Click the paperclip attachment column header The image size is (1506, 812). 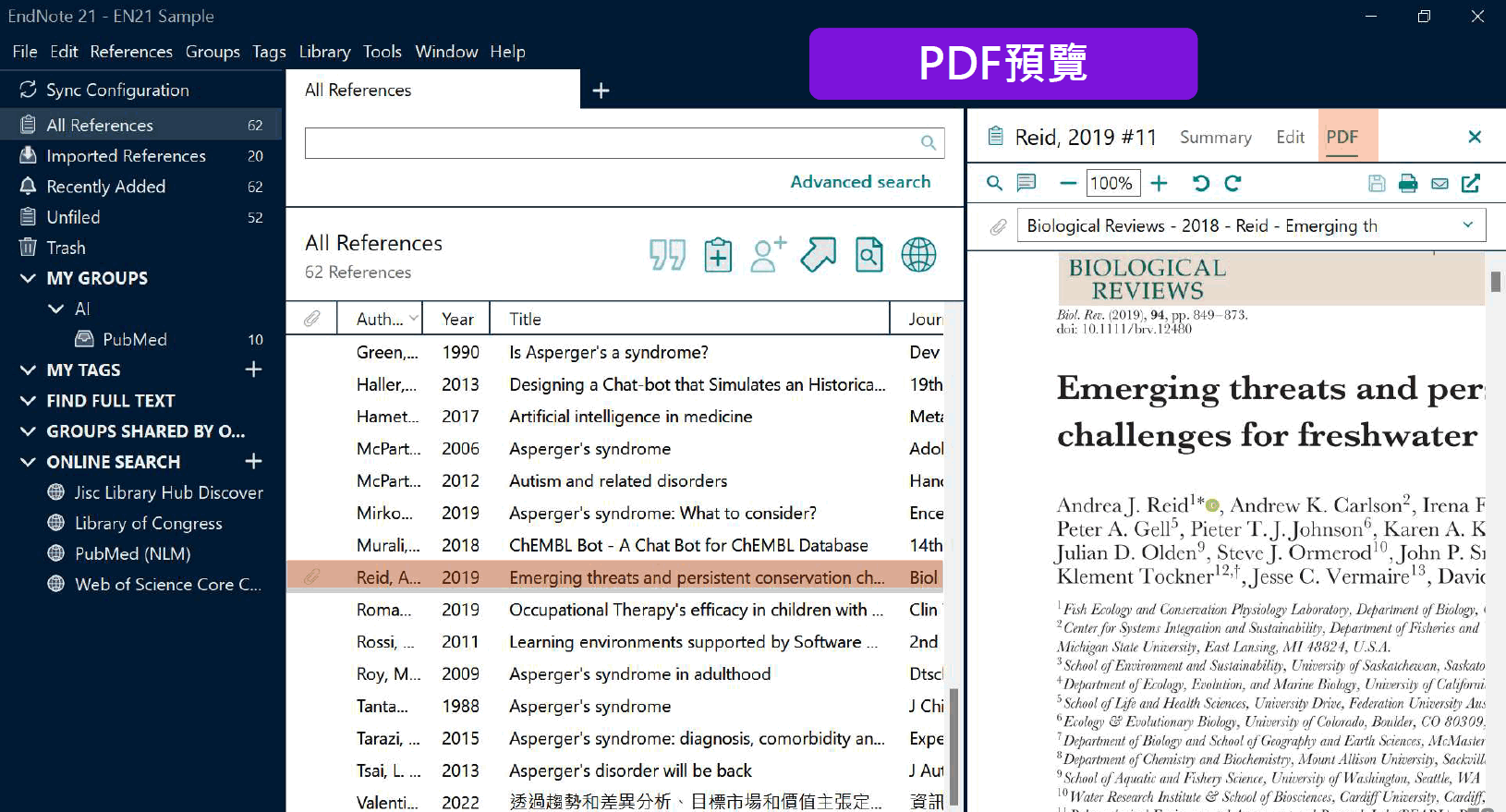(312, 319)
